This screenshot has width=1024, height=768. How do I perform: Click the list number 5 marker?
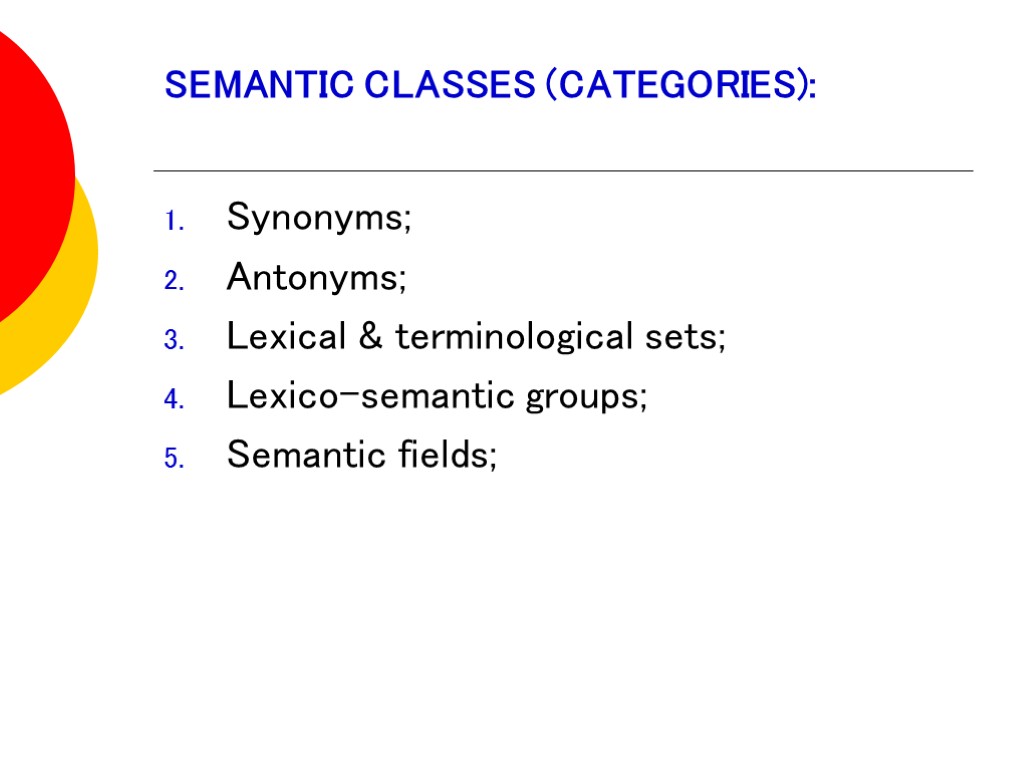click(x=171, y=460)
